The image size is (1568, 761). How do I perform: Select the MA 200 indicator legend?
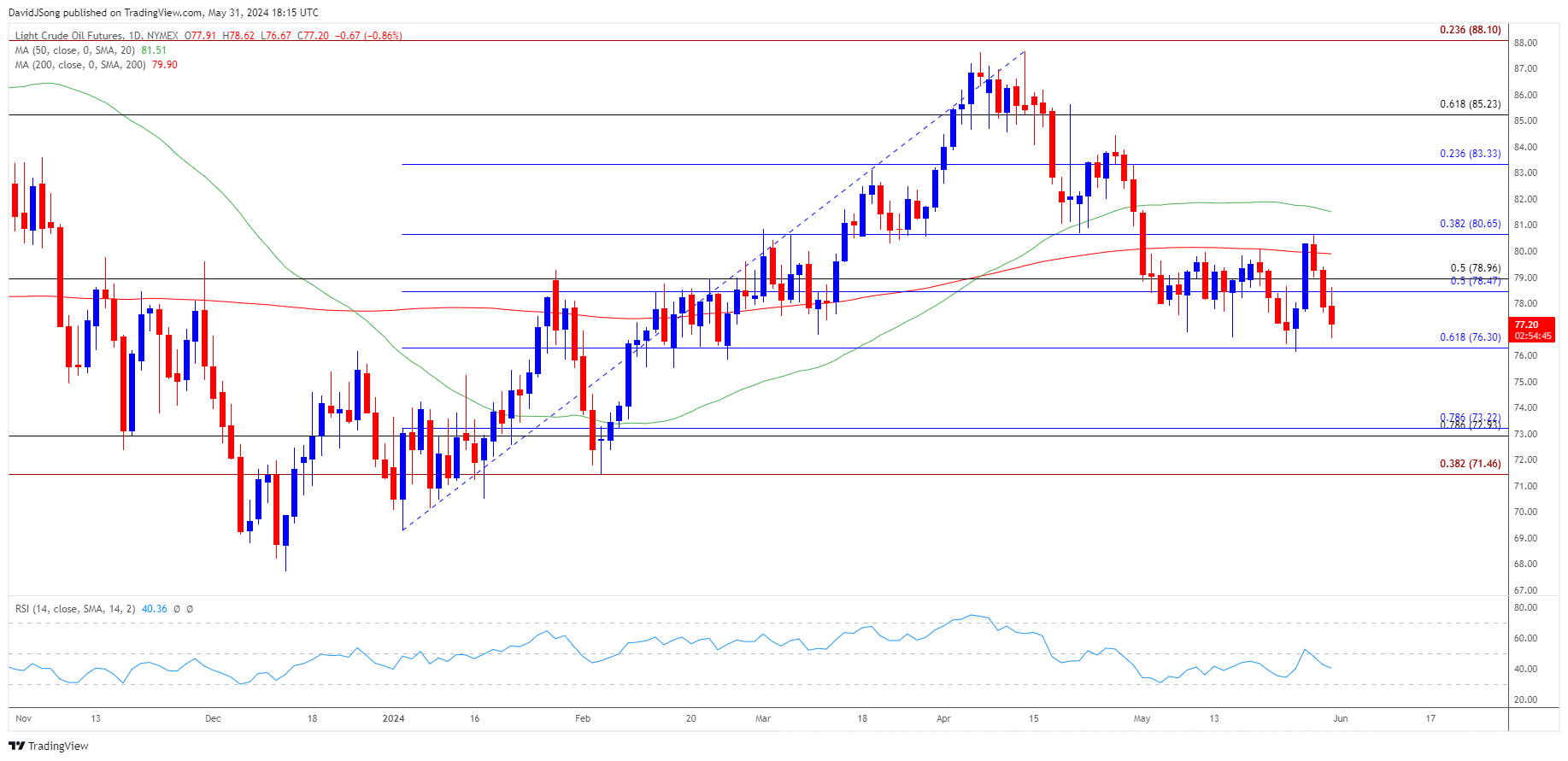click(80, 65)
